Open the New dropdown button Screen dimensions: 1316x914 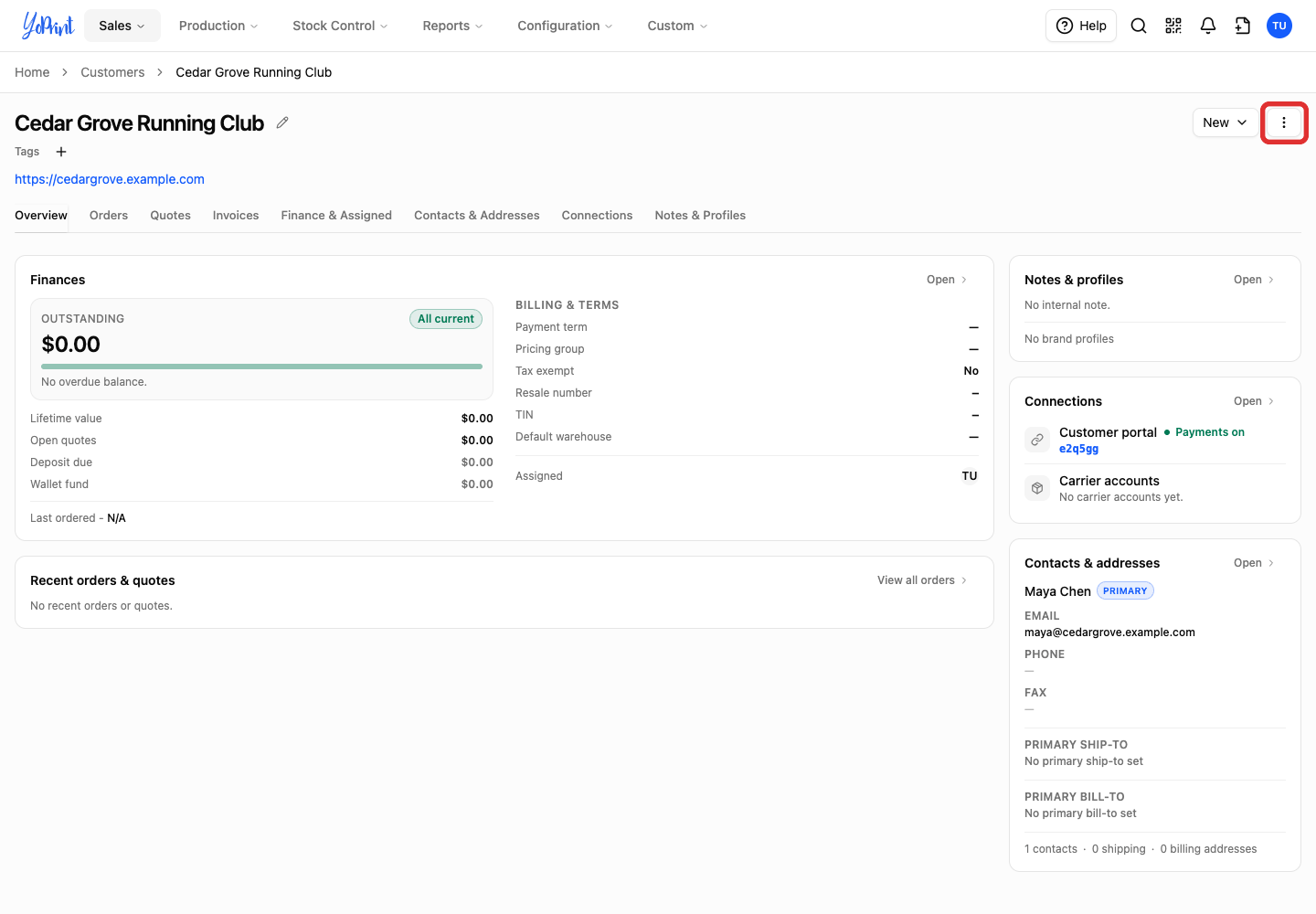(x=1225, y=122)
